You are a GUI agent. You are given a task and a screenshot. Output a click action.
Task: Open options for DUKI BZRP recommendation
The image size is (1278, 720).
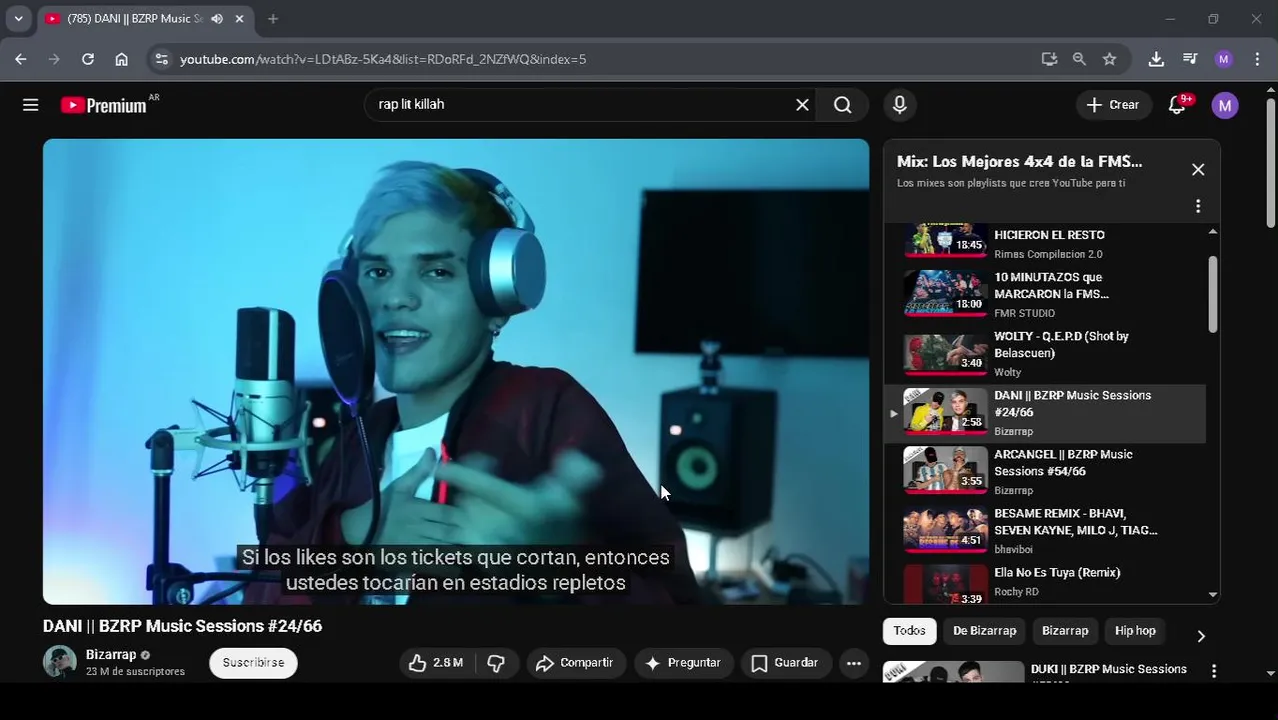pos(1214,671)
